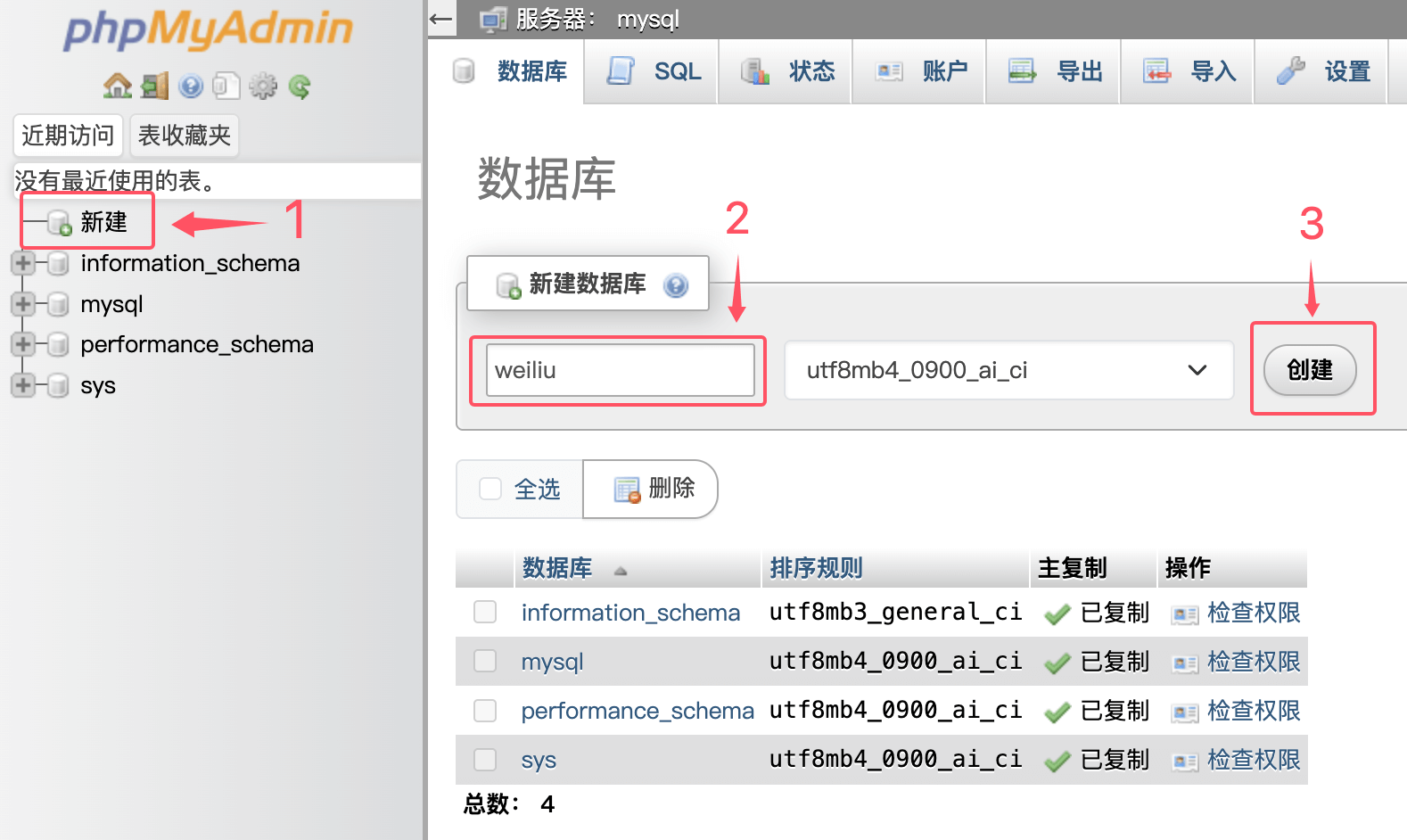Click the server icon in breadcrumb
The height and width of the screenshot is (840, 1407).
tap(493, 19)
